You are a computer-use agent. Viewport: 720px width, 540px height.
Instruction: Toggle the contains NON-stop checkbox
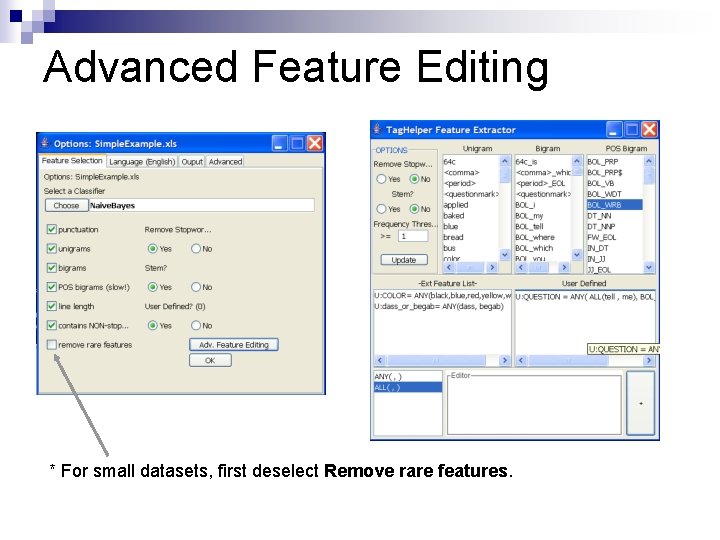51,326
